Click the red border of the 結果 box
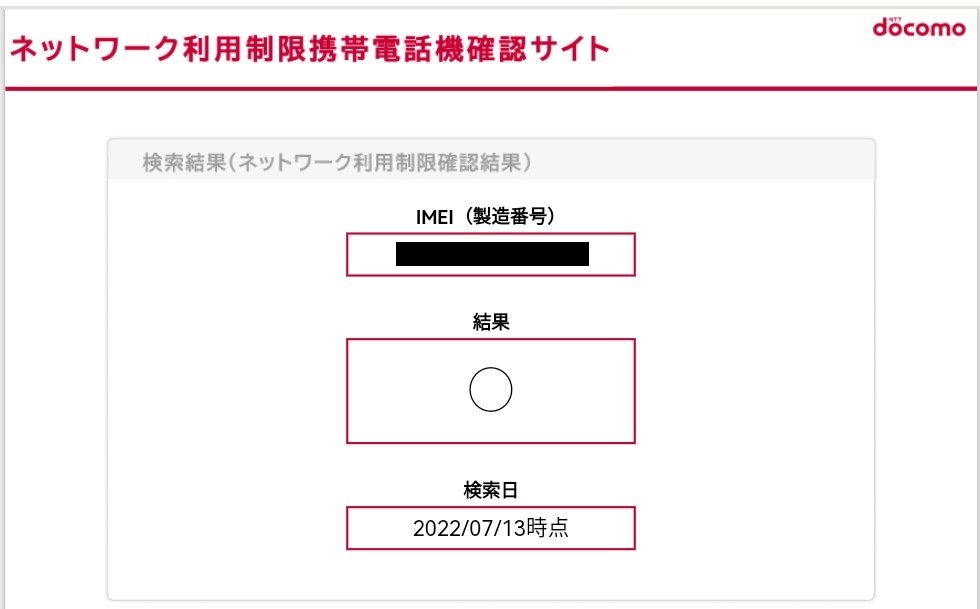Viewport: 980px width, 609px height. (348, 390)
